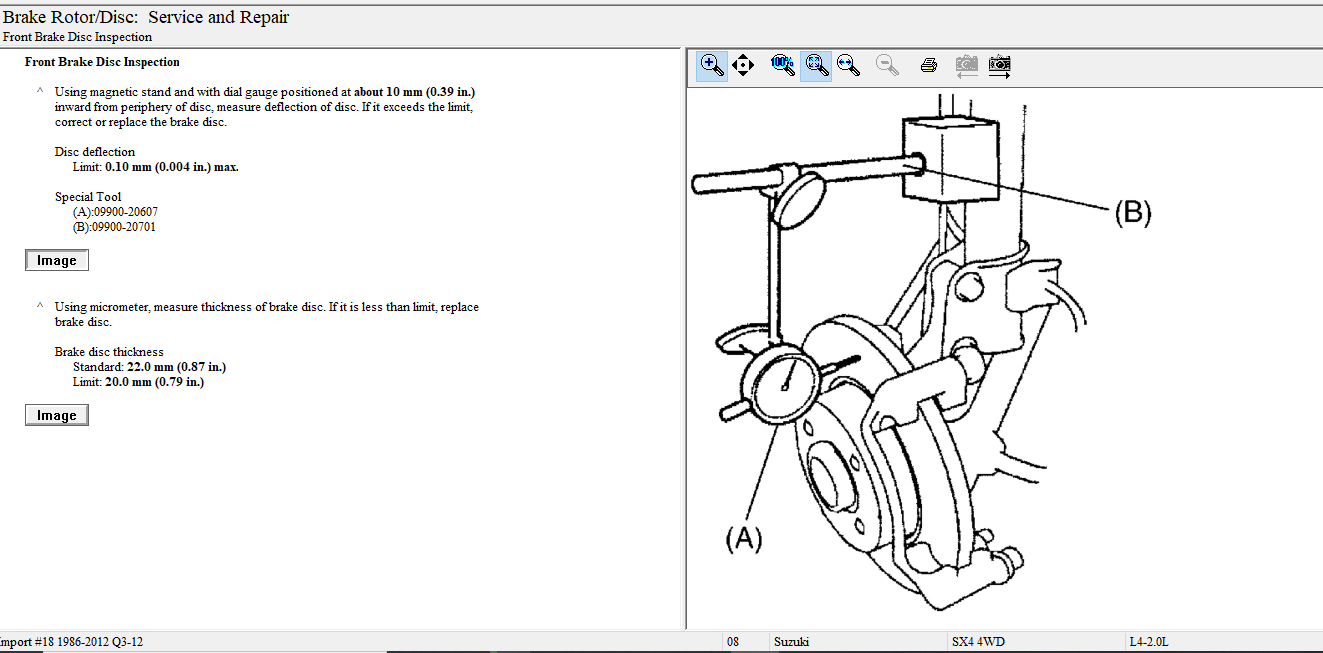The image size is (1323, 653).
Task: Print the brake disc diagram
Action: (928, 65)
